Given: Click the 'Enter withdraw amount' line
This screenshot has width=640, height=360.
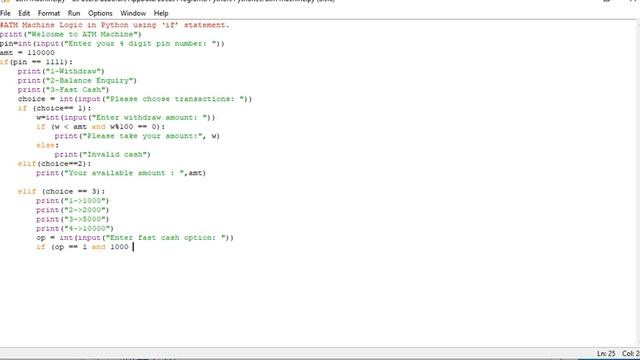Looking at the screenshot, I should click(x=125, y=118).
